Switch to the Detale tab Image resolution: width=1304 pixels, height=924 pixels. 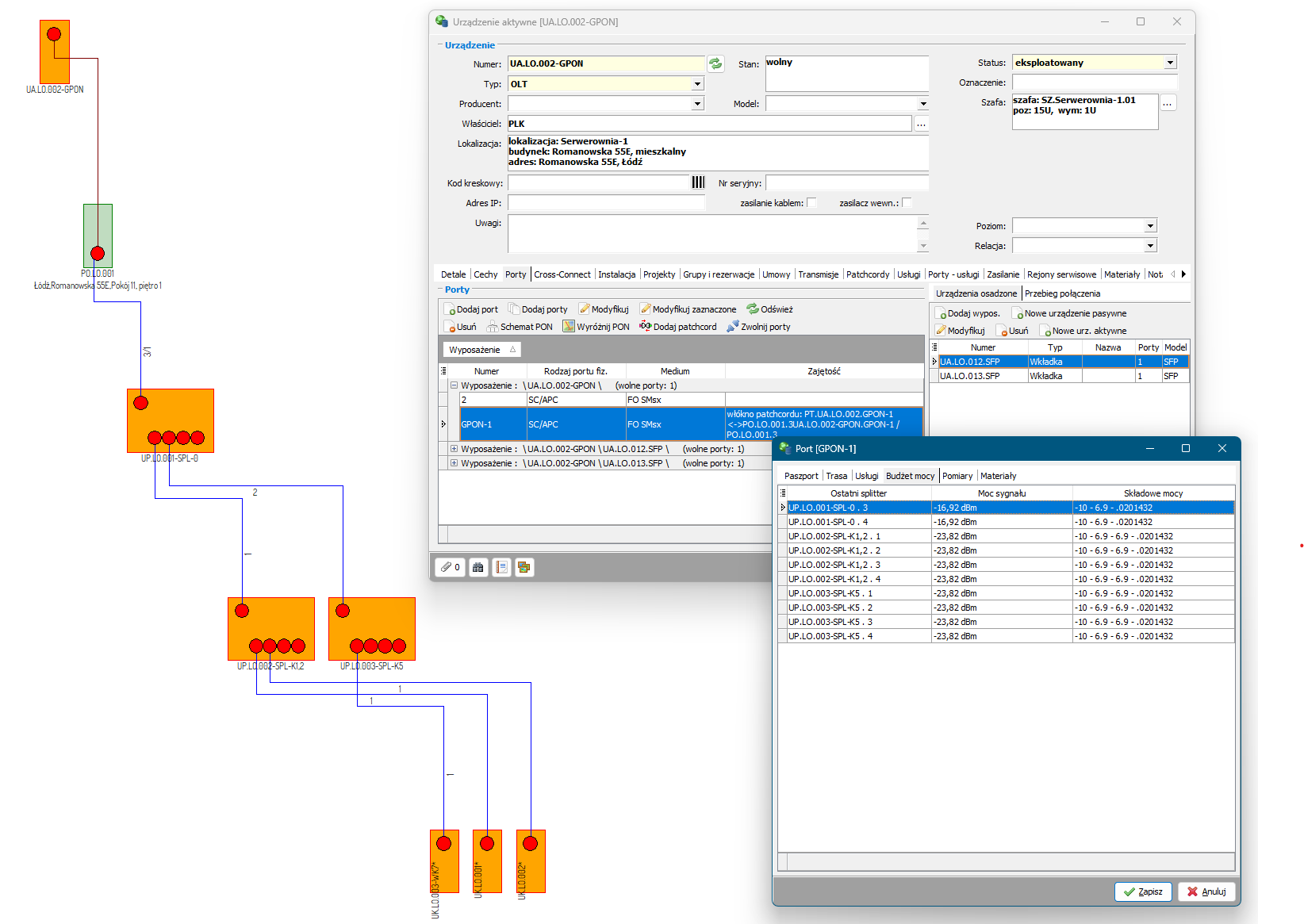[453, 274]
